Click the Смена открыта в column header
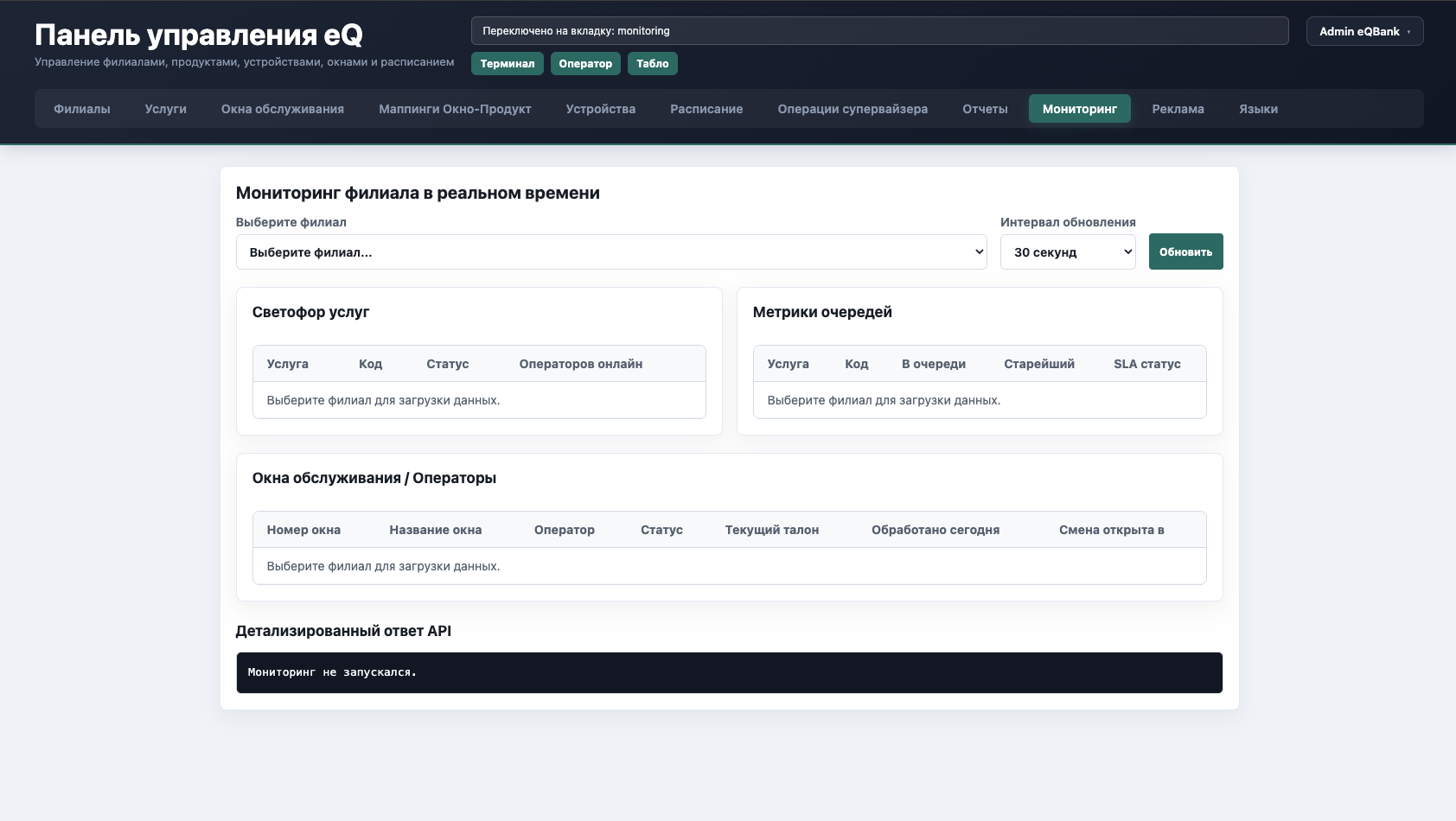 point(1112,530)
